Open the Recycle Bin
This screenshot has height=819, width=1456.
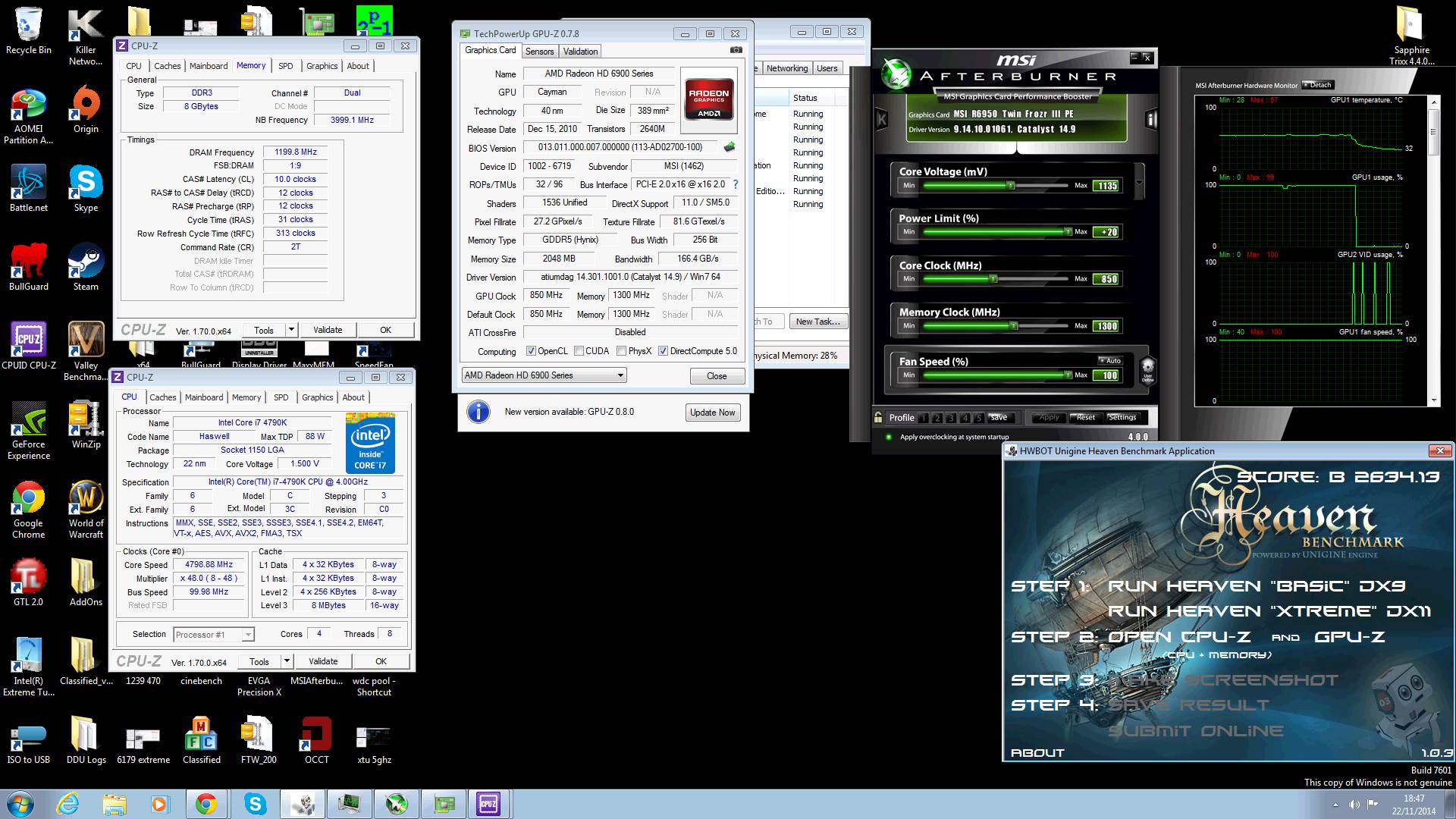pos(29,31)
